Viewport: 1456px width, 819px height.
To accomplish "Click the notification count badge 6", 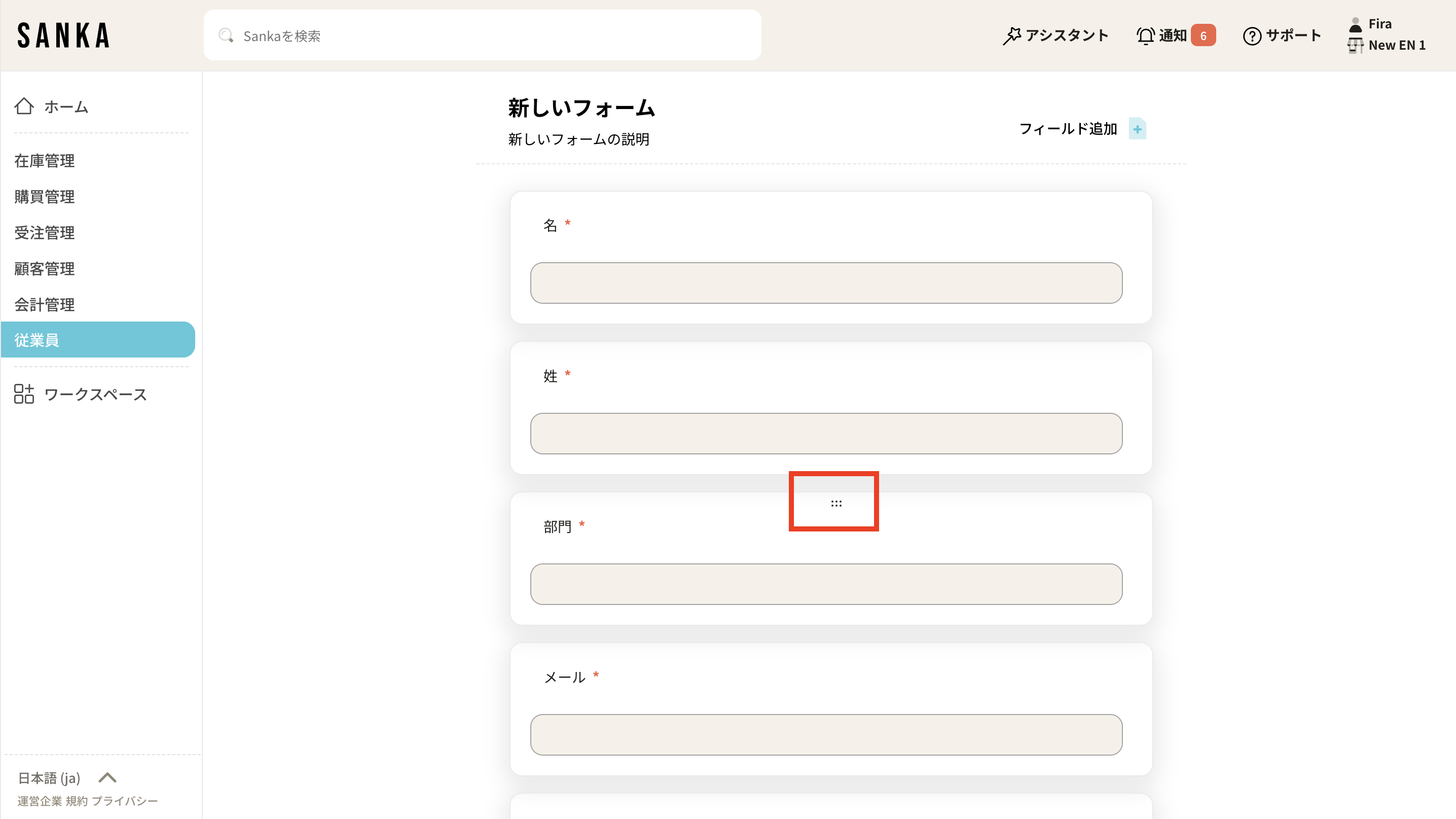I will 1203,35.
